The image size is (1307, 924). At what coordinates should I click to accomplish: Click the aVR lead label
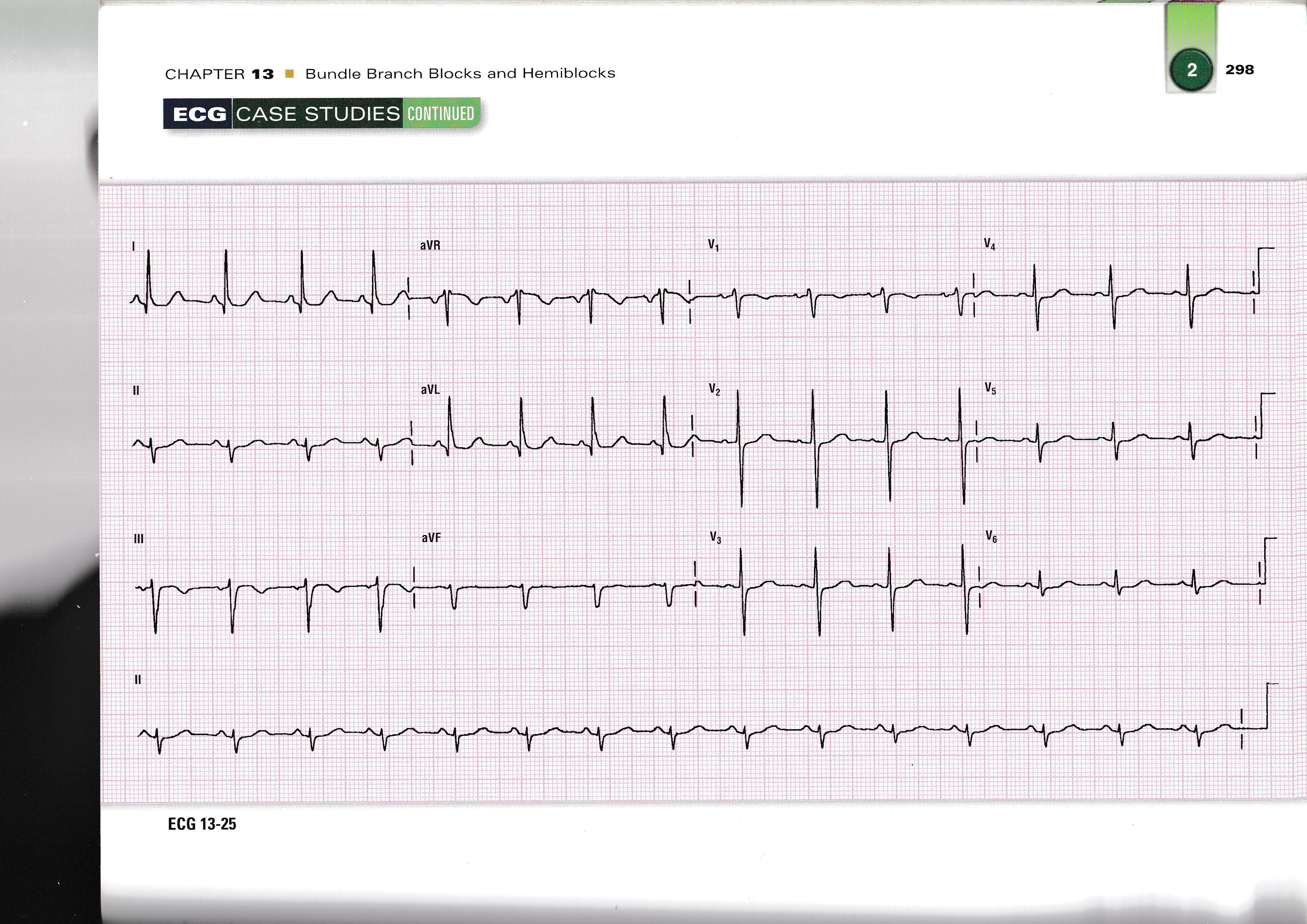click(x=430, y=245)
